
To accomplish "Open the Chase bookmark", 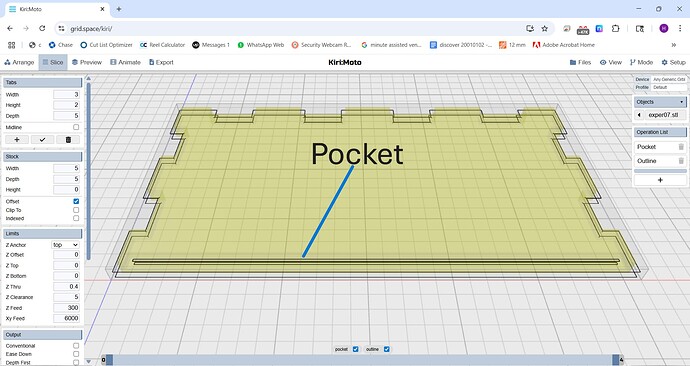I will pos(61,45).
